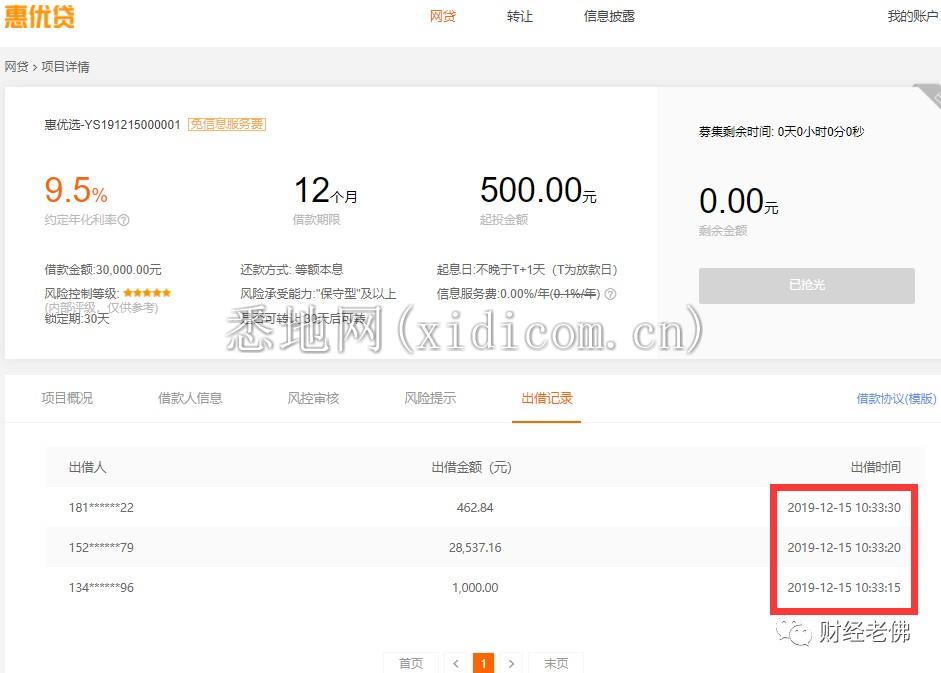The image size is (941, 673).
Task: Select page 1 in the pagination
Action: click(x=483, y=663)
